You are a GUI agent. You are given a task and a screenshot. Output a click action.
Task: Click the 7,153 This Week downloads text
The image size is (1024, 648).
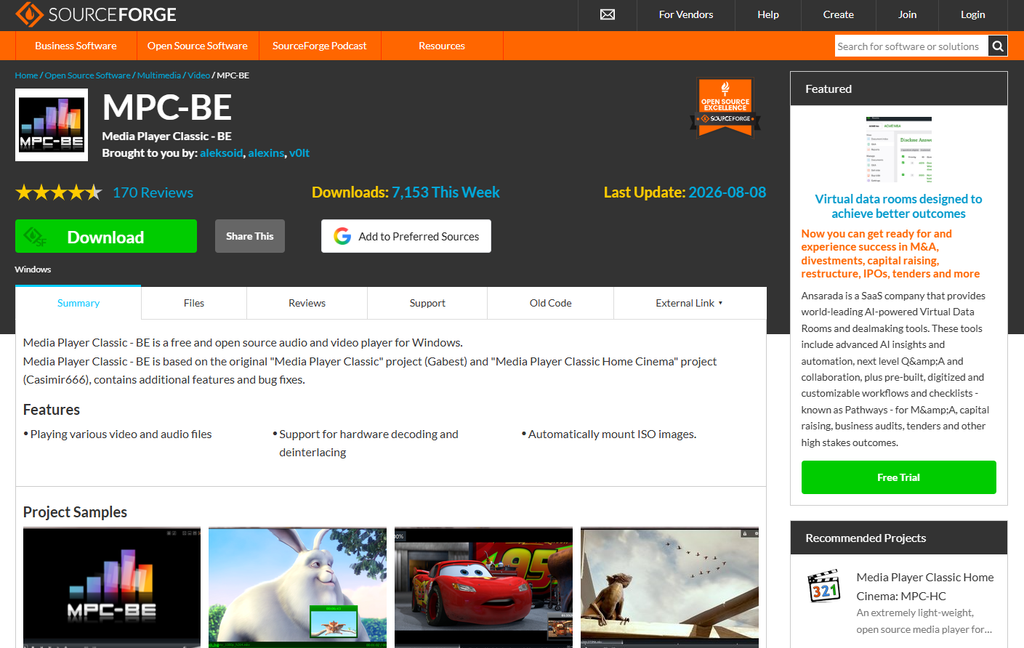(x=445, y=192)
